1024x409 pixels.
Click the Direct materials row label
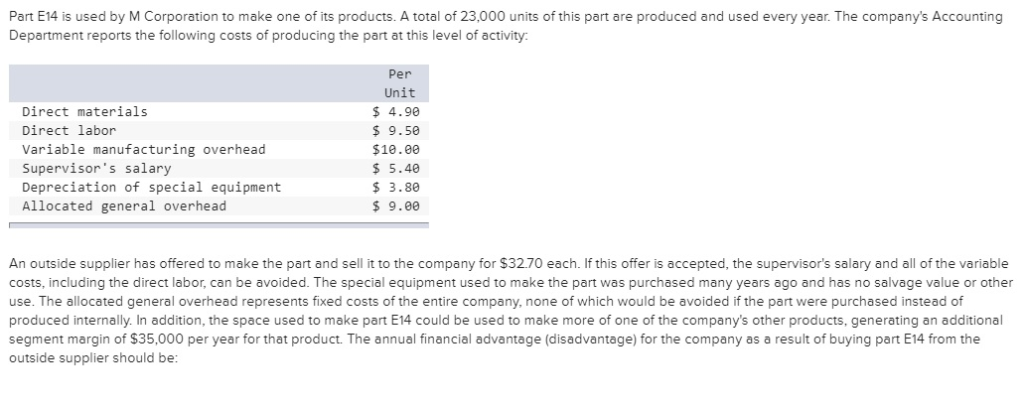pos(85,112)
